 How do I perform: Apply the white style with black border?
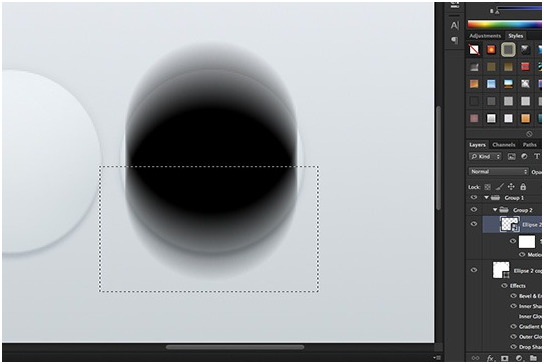(491, 118)
